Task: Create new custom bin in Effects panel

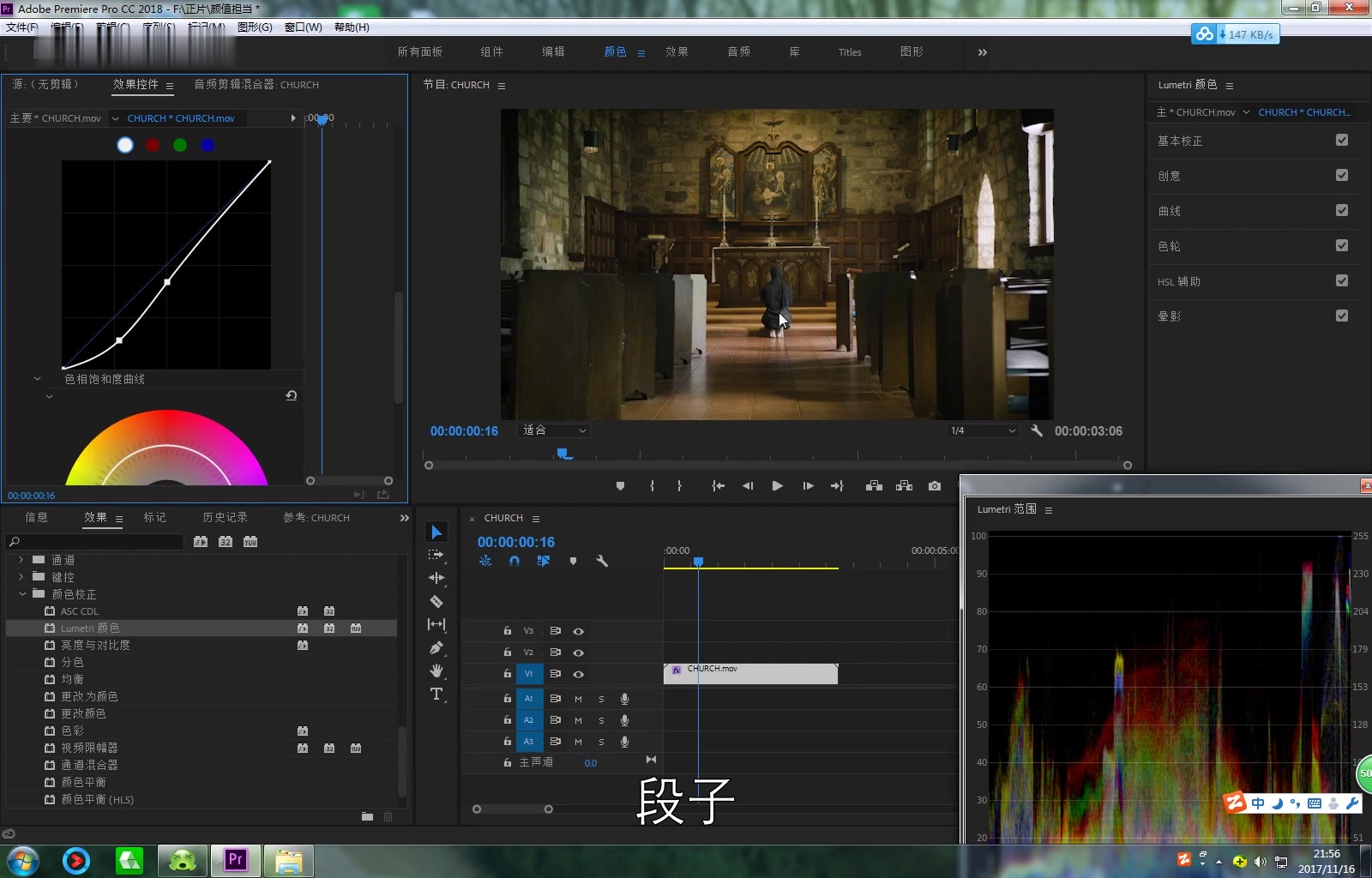Action: pos(367,816)
